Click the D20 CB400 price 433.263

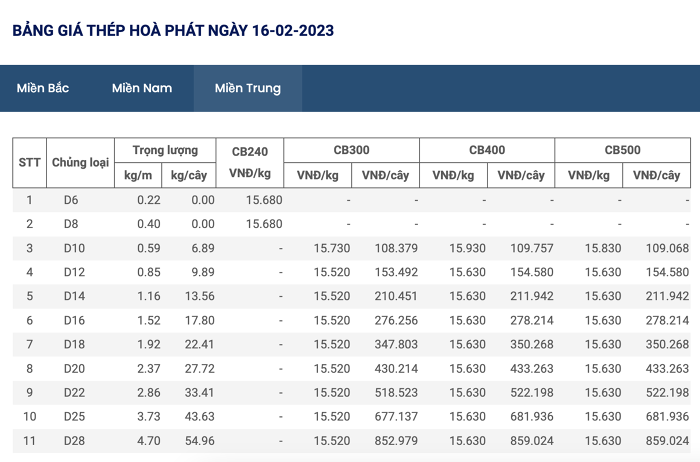point(532,369)
